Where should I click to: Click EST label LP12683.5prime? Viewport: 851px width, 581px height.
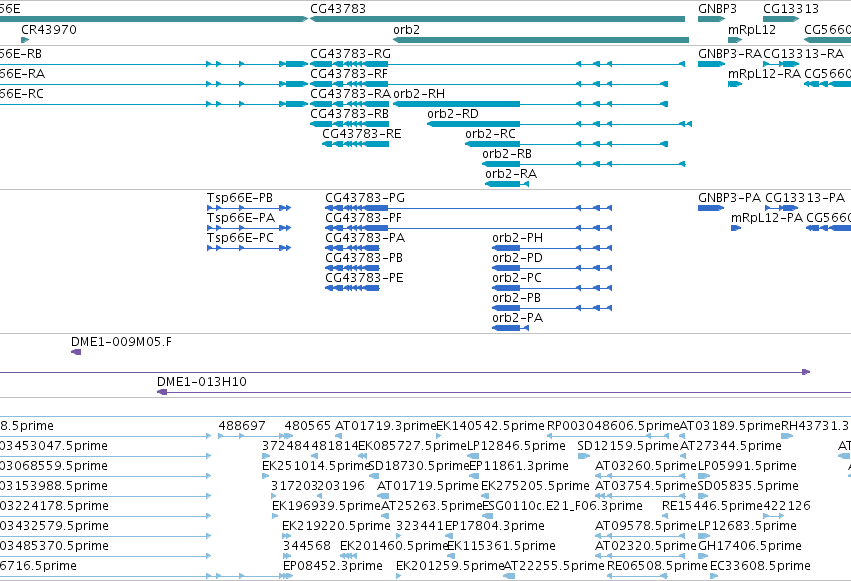tap(747, 526)
